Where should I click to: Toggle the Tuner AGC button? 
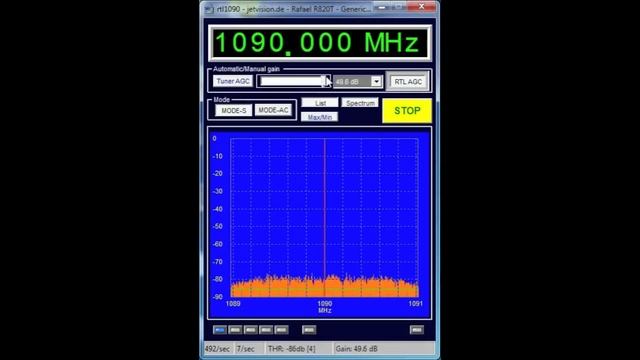[233, 81]
